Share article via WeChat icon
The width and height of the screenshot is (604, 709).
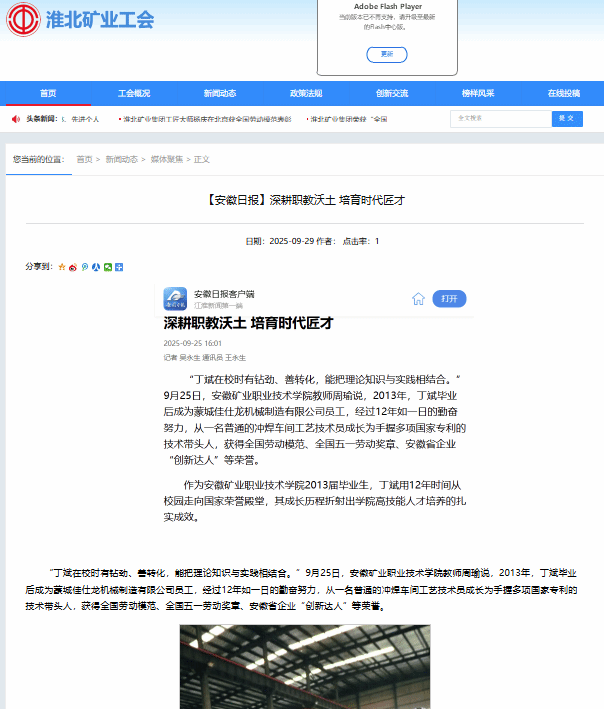(108, 267)
